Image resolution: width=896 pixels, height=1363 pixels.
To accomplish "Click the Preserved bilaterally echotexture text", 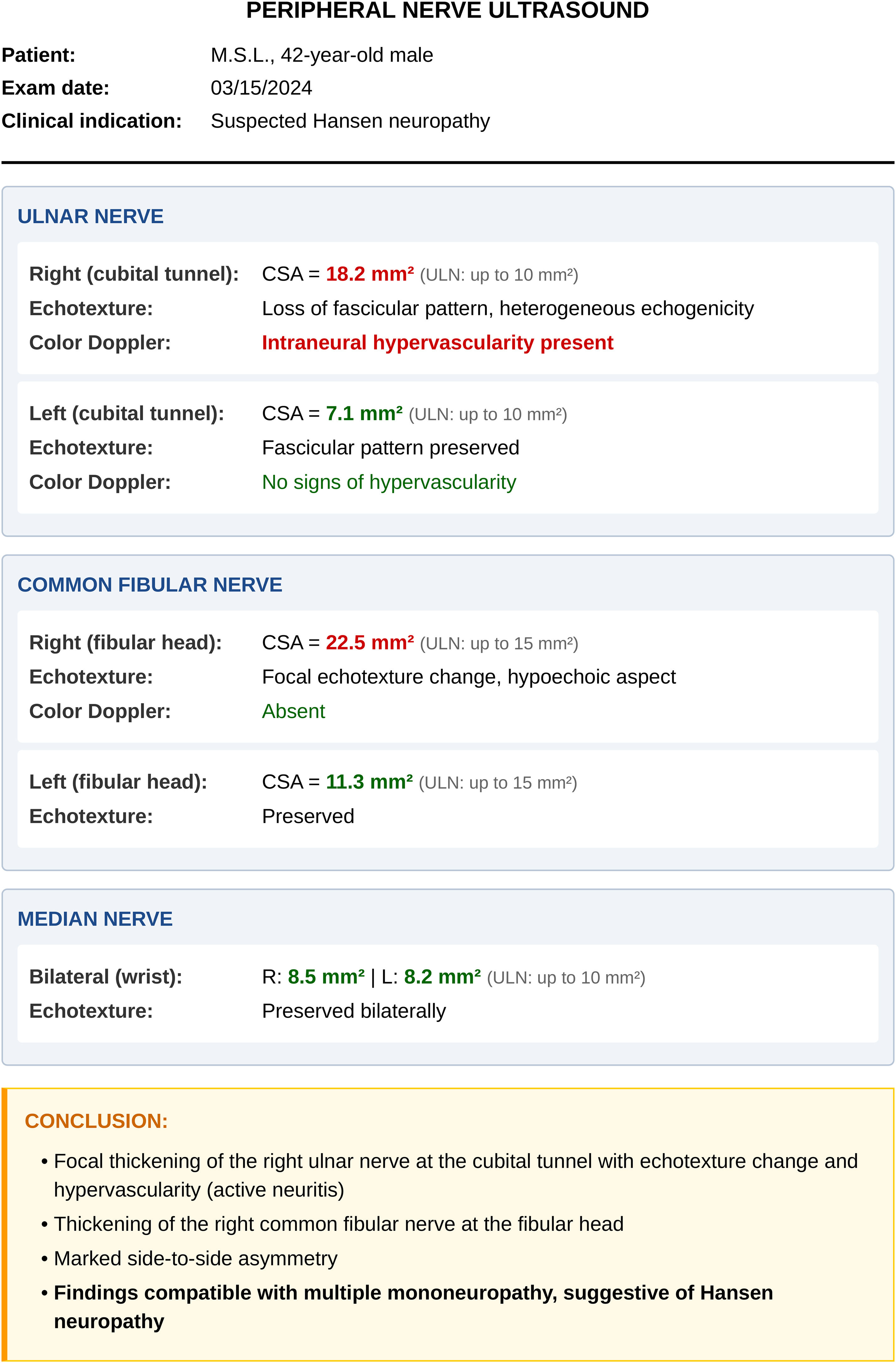I will (x=353, y=1011).
